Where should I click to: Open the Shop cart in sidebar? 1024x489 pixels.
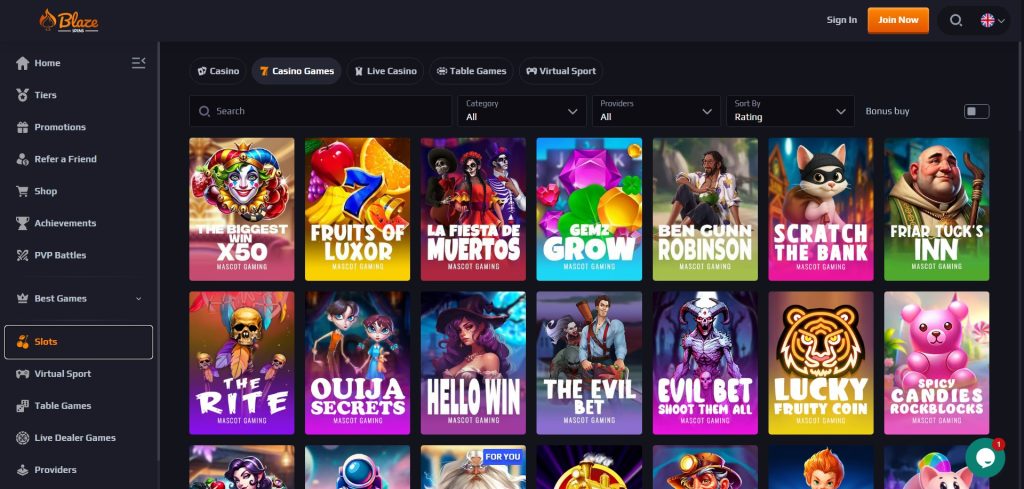point(23,191)
